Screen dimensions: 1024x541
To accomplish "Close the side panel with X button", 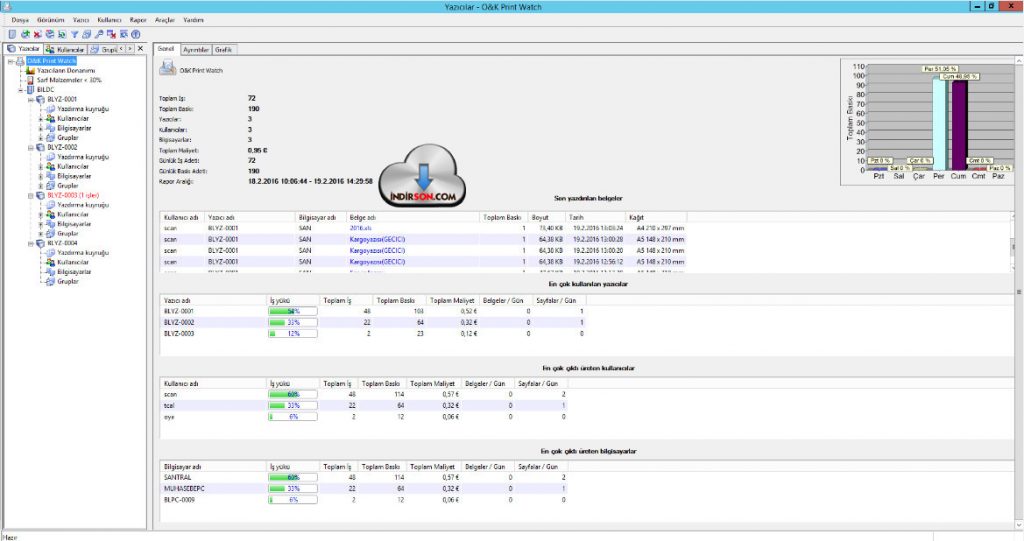I will click(x=140, y=48).
